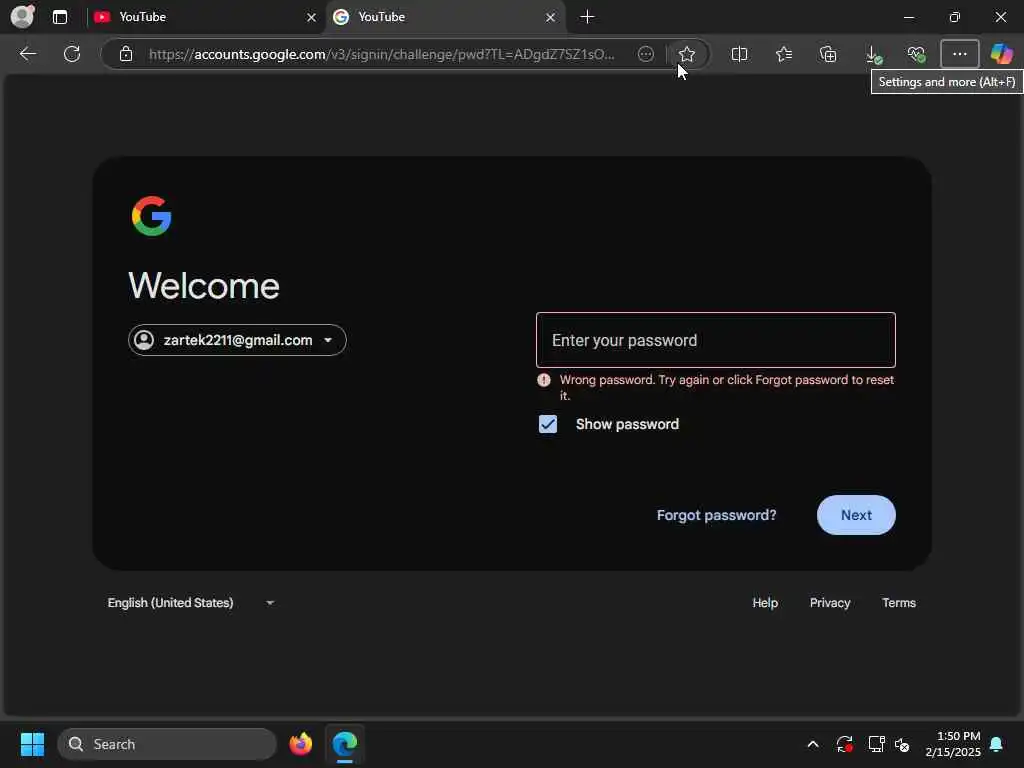Click the taskbar Search box
Viewport: 1024px width, 768px height.
click(167, 744)
